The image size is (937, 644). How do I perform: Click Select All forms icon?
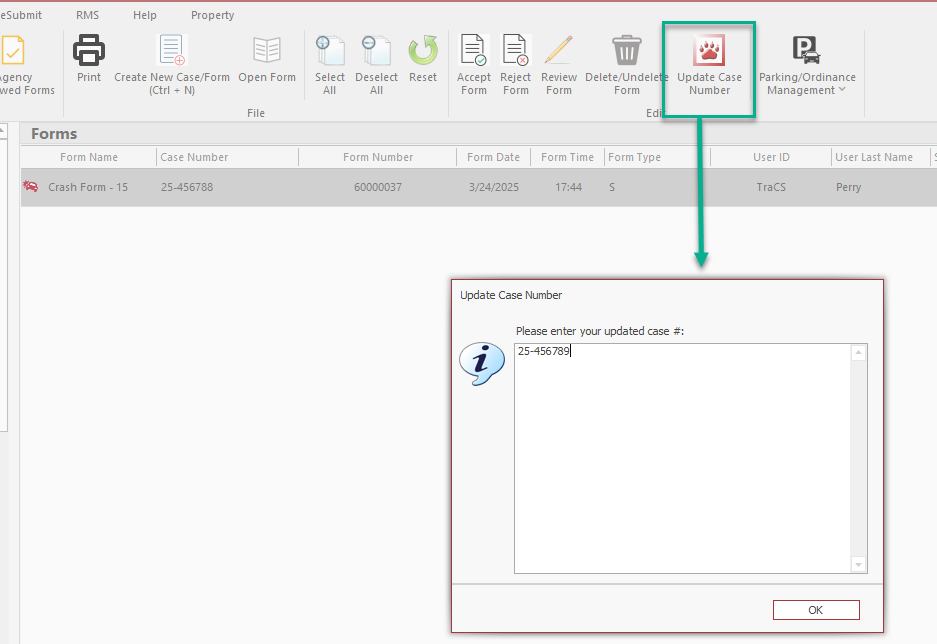(x=329, y=52)
